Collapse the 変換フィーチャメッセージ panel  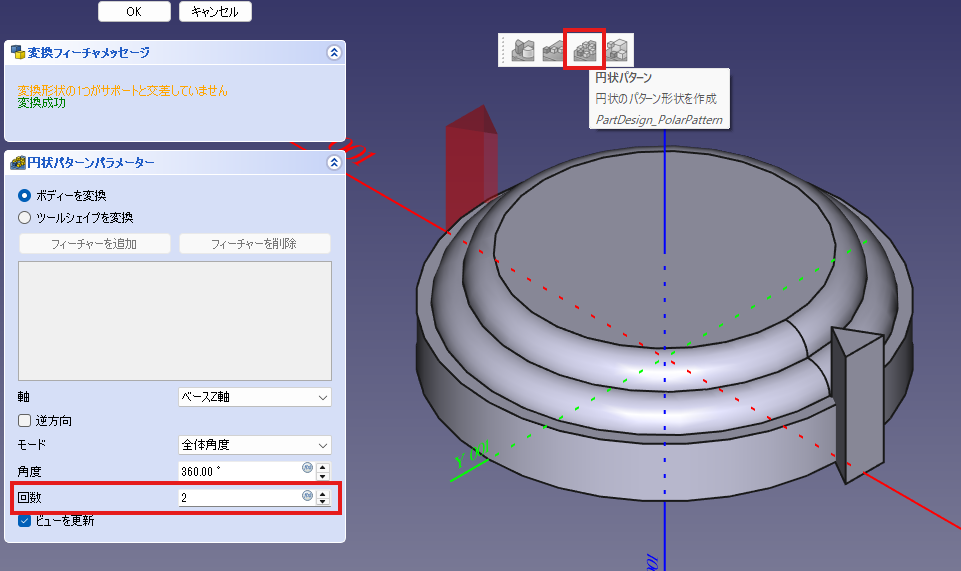tap(333, 53)
